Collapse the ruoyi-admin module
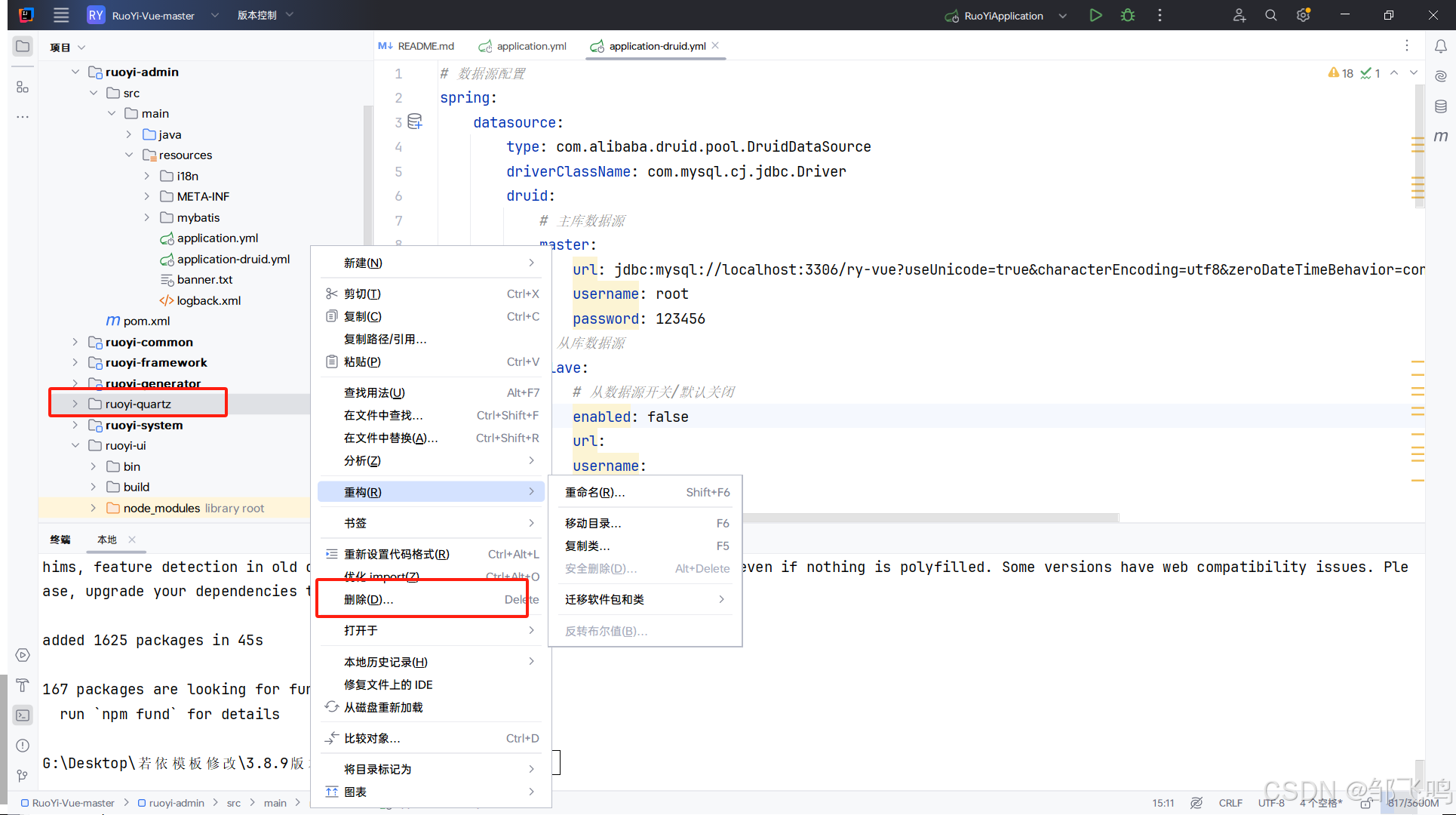The width and height of the screenshot is (1456, 815). point(75,72)
